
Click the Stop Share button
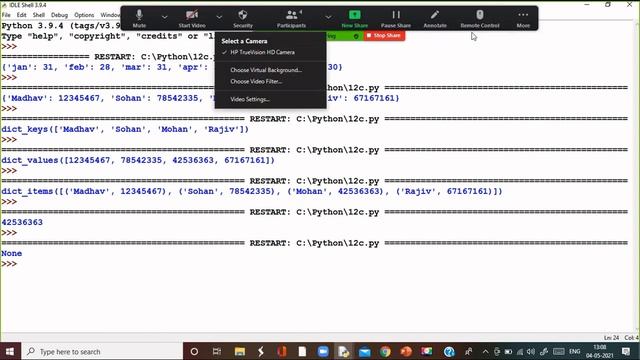click(x=384, y=36)
